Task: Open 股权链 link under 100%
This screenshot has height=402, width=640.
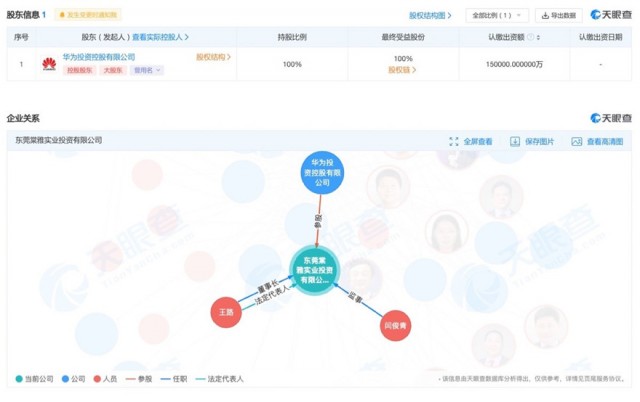Action: 402,70
